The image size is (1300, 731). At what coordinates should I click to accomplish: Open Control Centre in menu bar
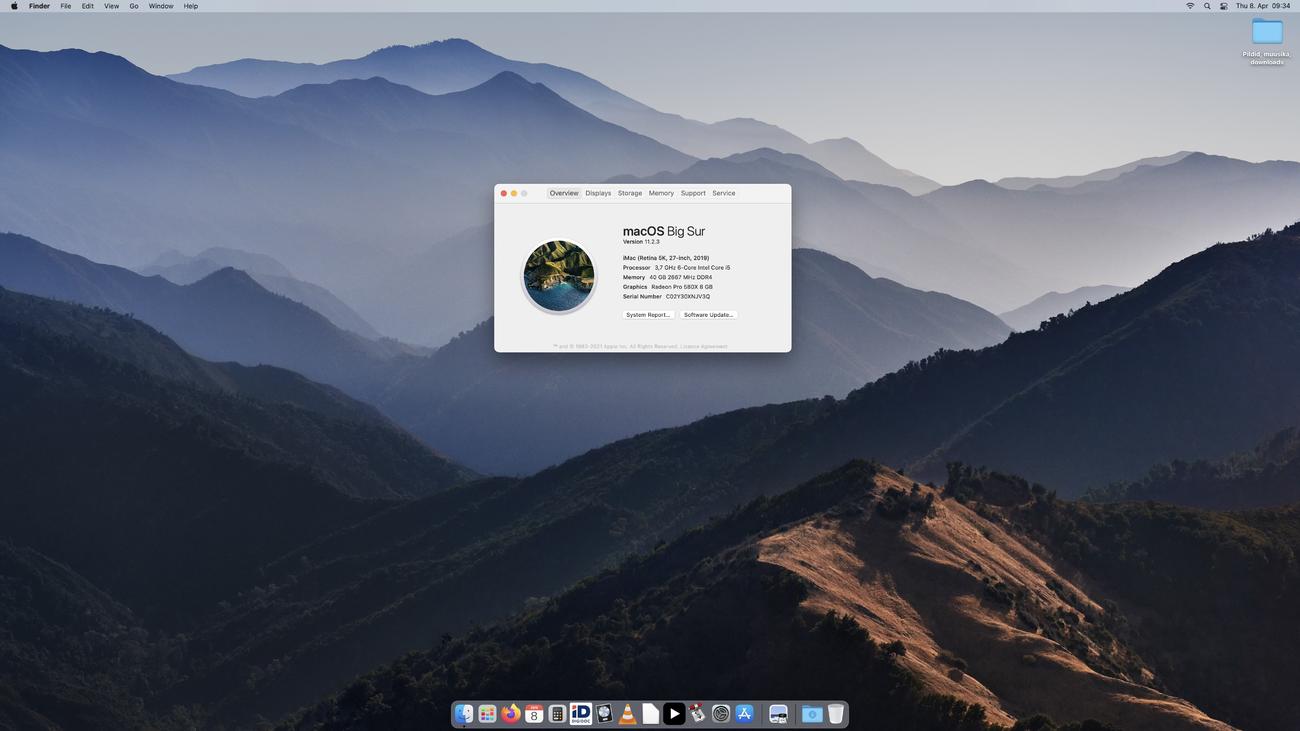pyautogui.click(x=1224, y=6)
